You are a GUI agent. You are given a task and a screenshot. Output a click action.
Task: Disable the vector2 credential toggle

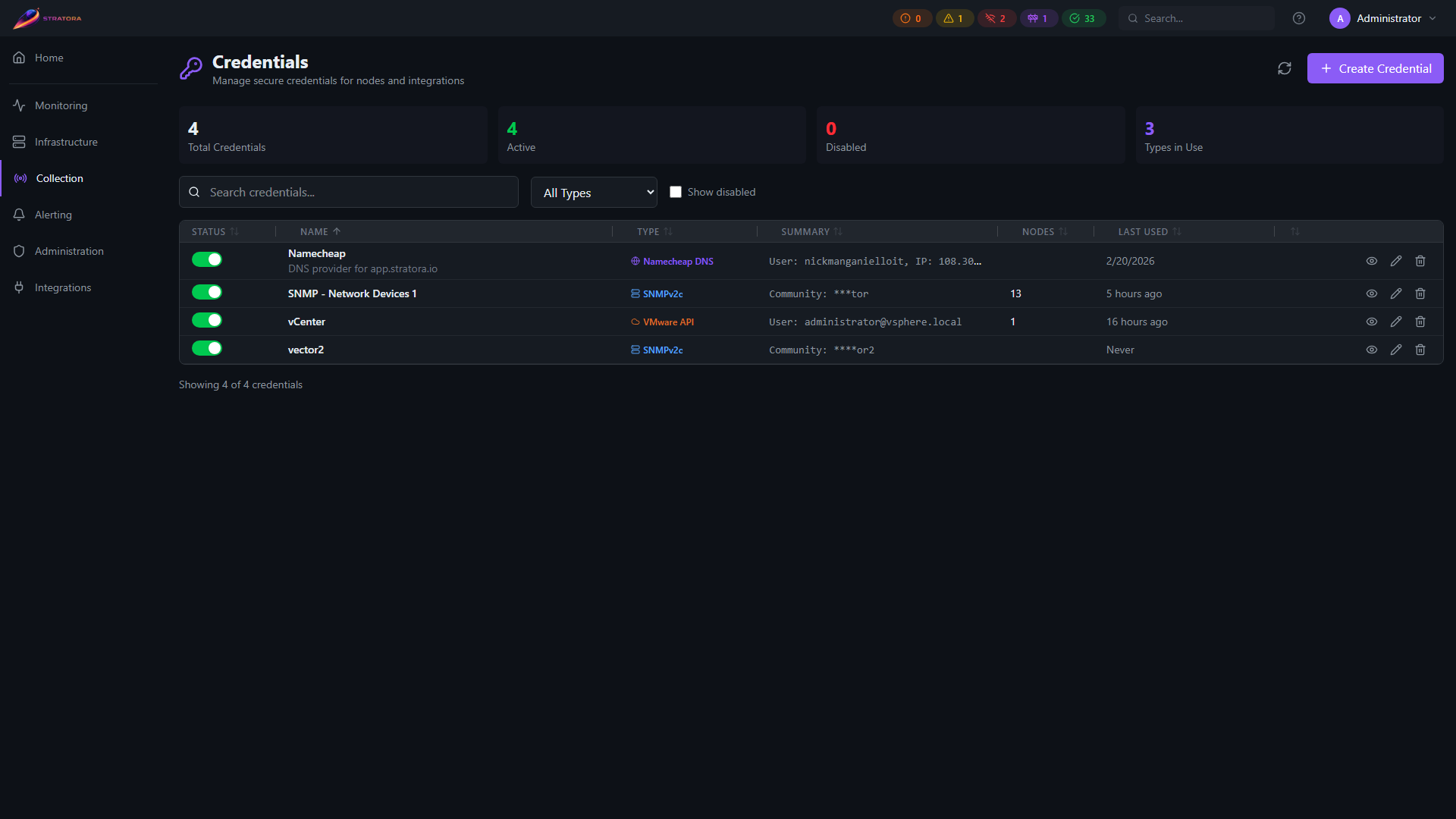tap(207, 348)
